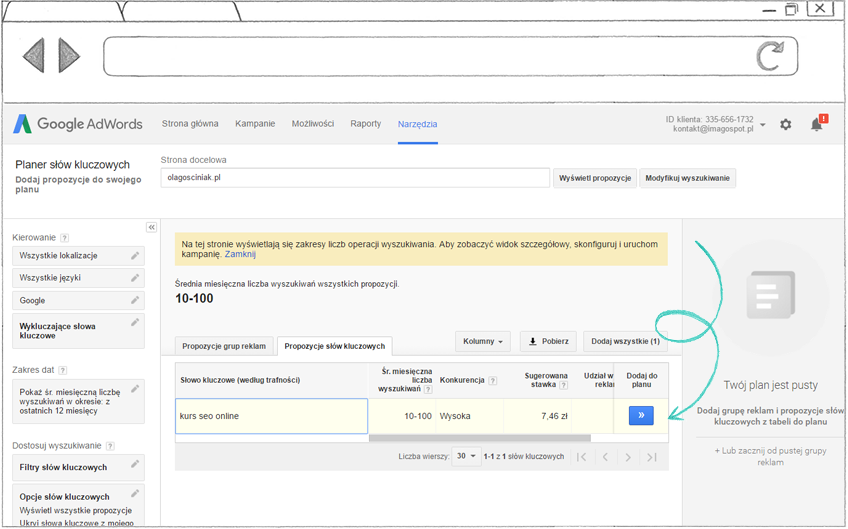848x529 pixels.
Task: Go to first page of results
Action: point(582,457)
